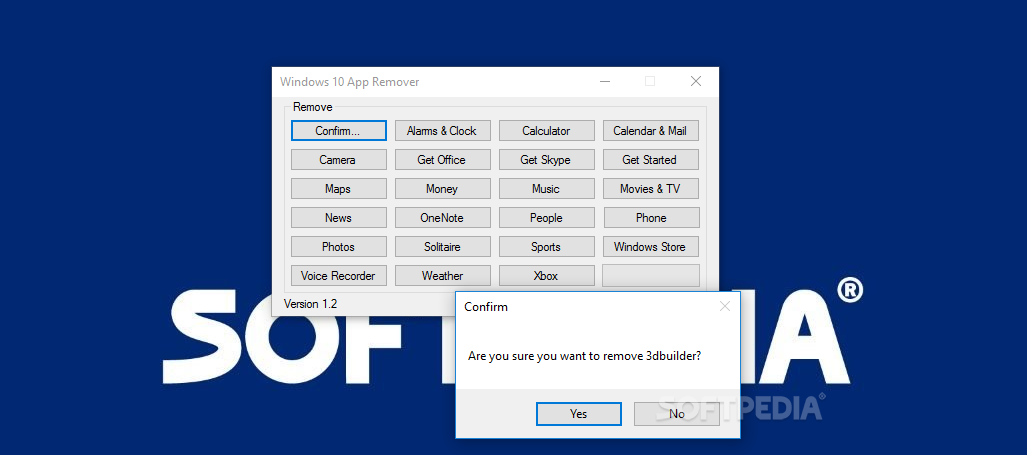Remove the Alarms & Clock app
1027x455 pixels.
pyautogui.click(x=442, y=130)
